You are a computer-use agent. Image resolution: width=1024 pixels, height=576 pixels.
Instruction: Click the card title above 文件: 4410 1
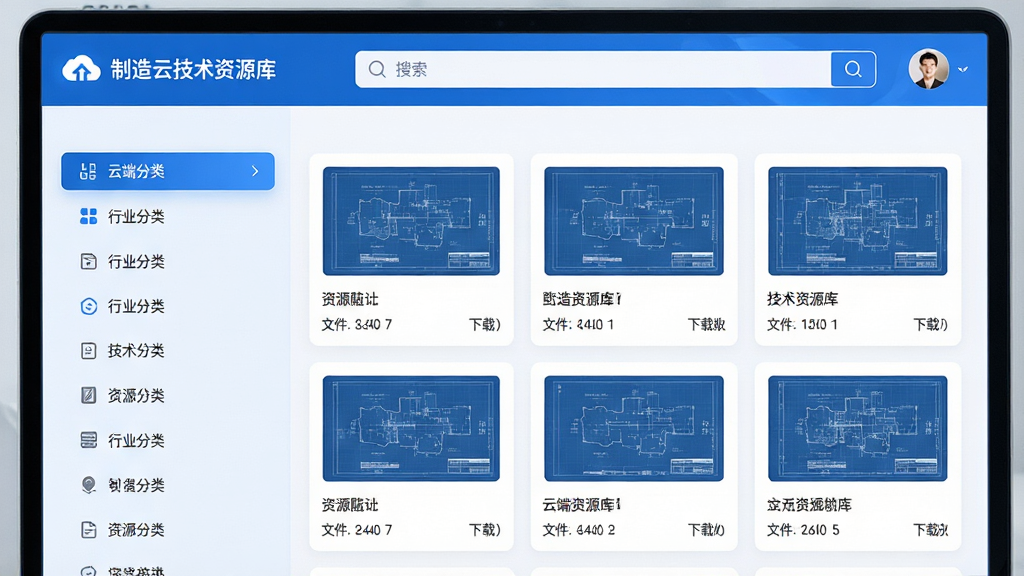[582, 299]
